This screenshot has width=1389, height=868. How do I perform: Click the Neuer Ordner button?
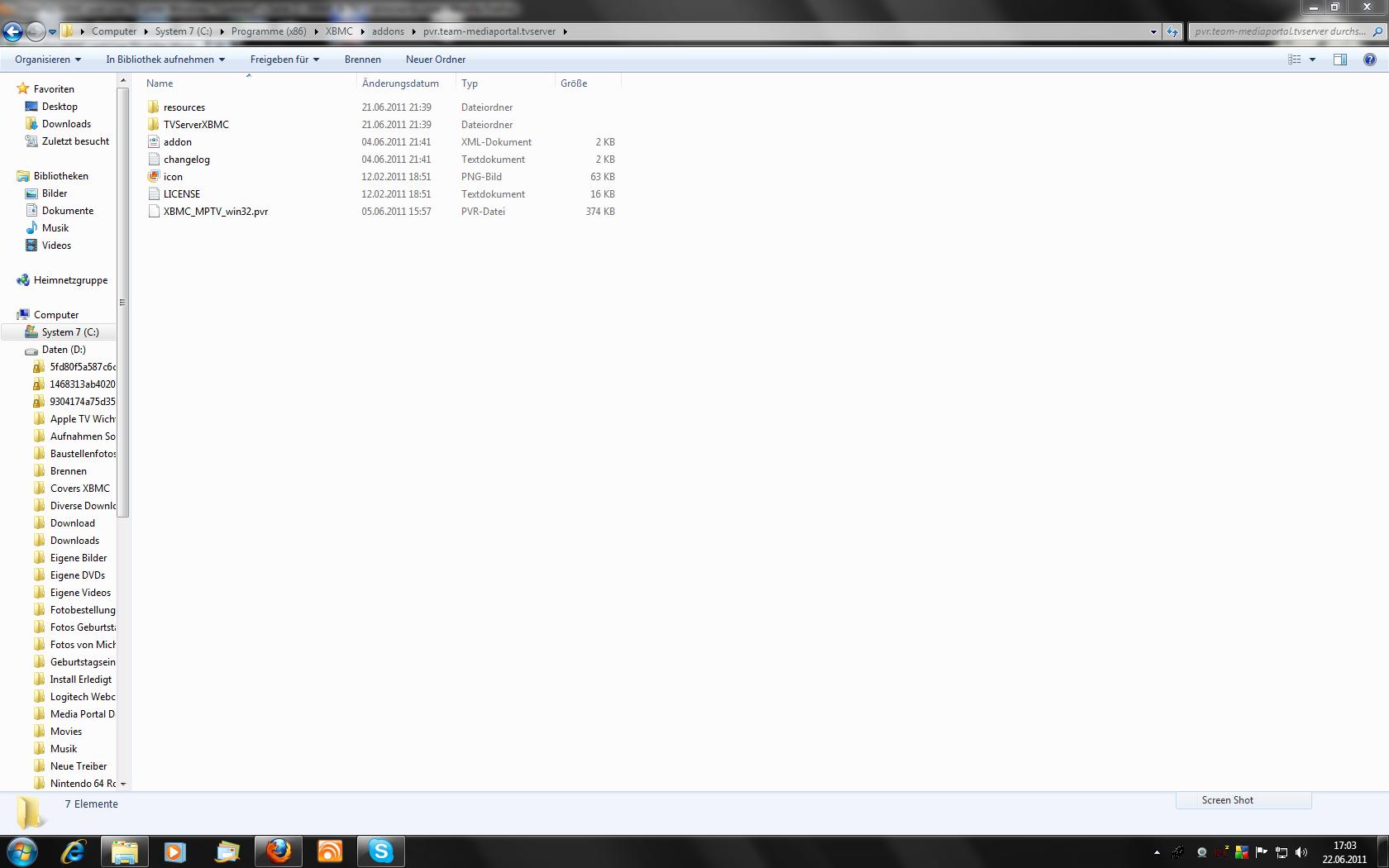(436, 60)
